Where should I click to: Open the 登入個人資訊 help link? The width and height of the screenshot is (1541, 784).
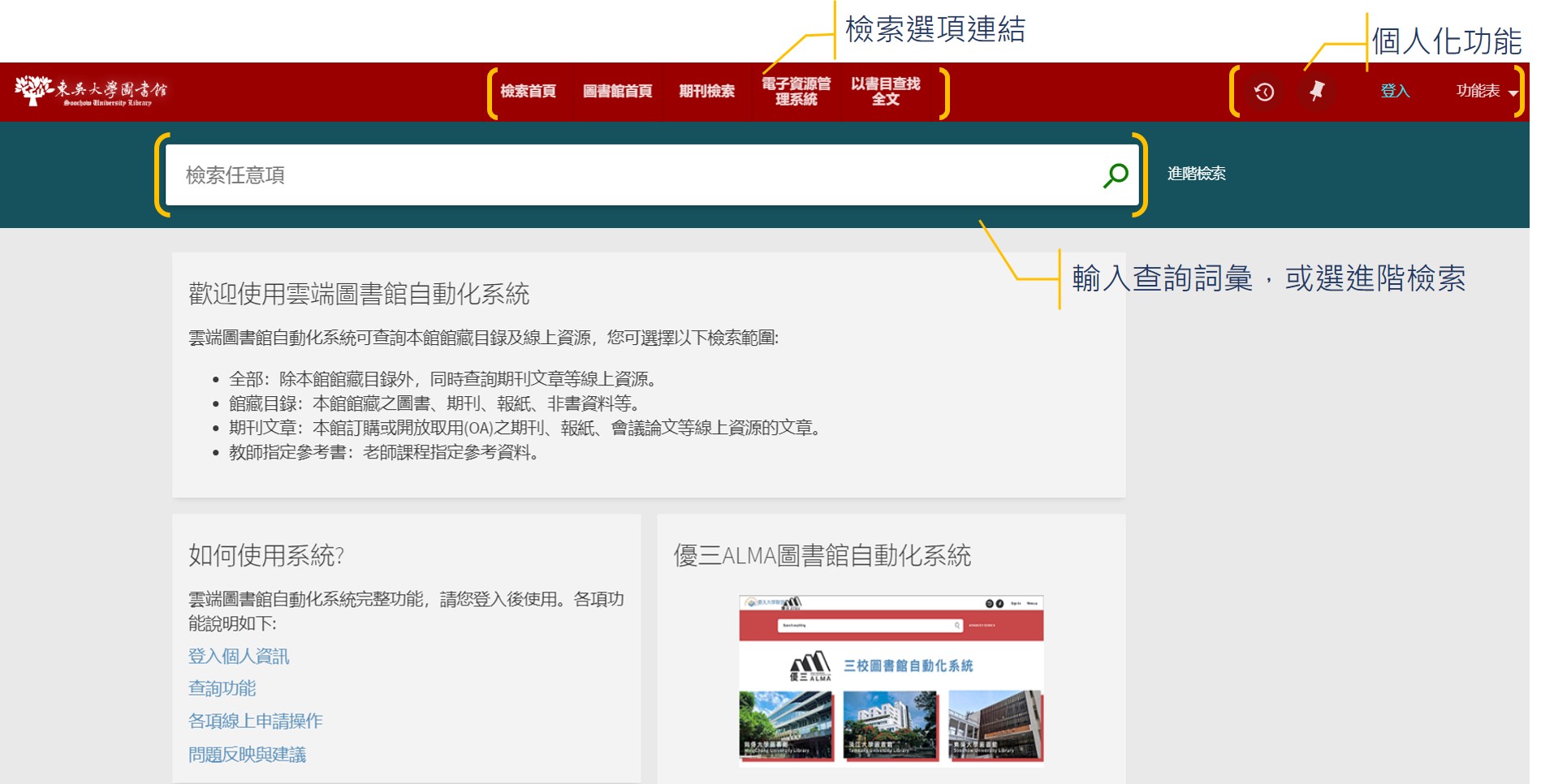239,657
